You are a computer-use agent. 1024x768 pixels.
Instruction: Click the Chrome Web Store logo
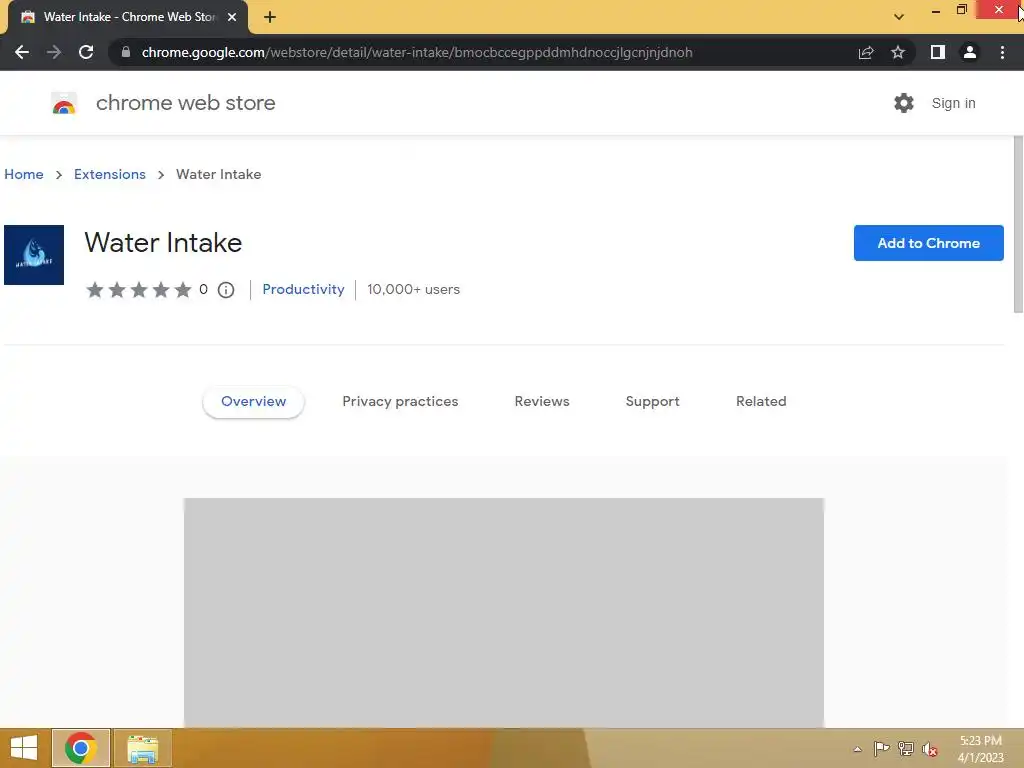[64, 103]
